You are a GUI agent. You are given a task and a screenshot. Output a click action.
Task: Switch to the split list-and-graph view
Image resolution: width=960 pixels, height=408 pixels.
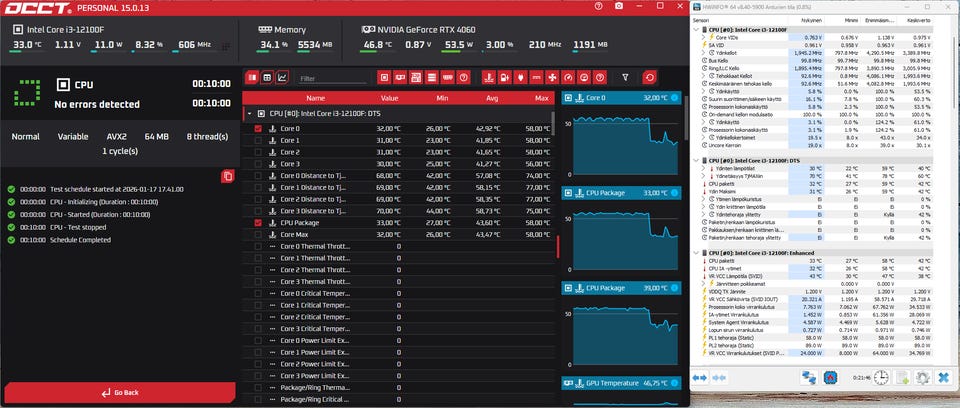pos(252,78)
